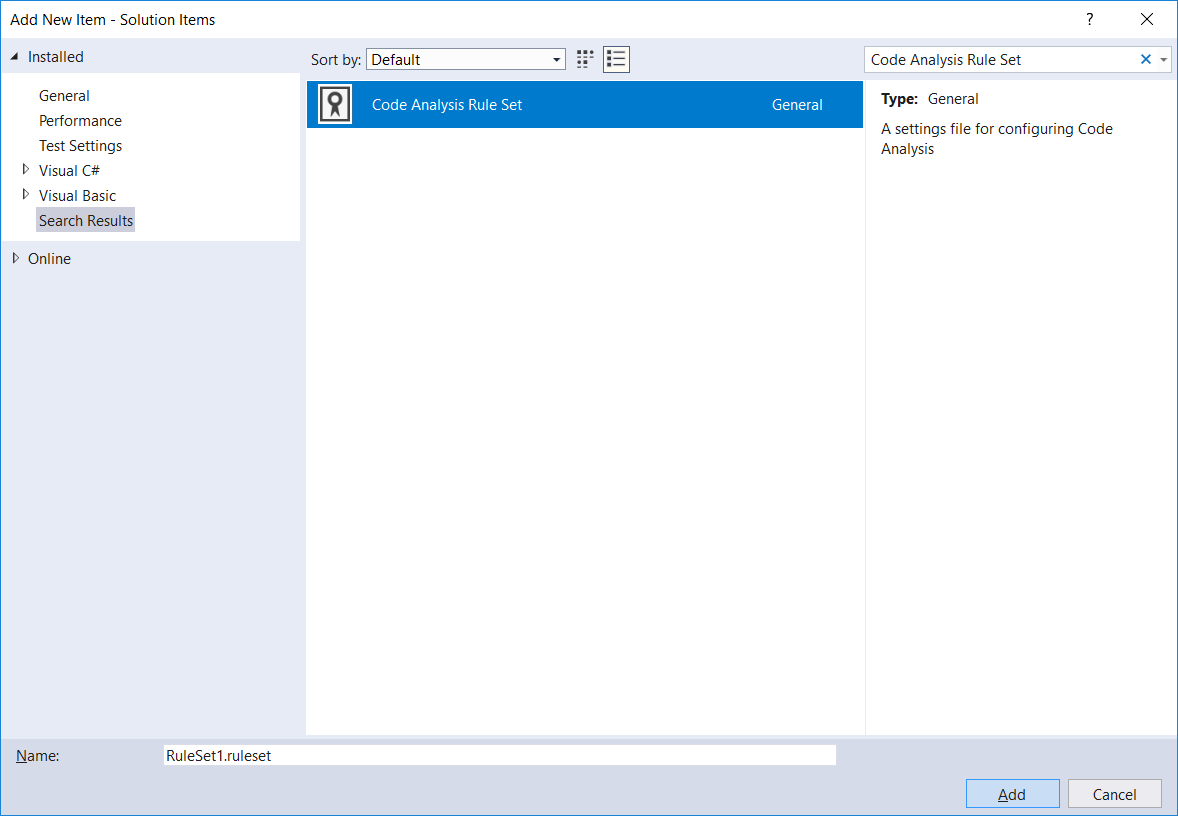Expand the Visual Basic node
Image resolution: width=1178 pixels, height=816 pixels.
pos(26,195)
